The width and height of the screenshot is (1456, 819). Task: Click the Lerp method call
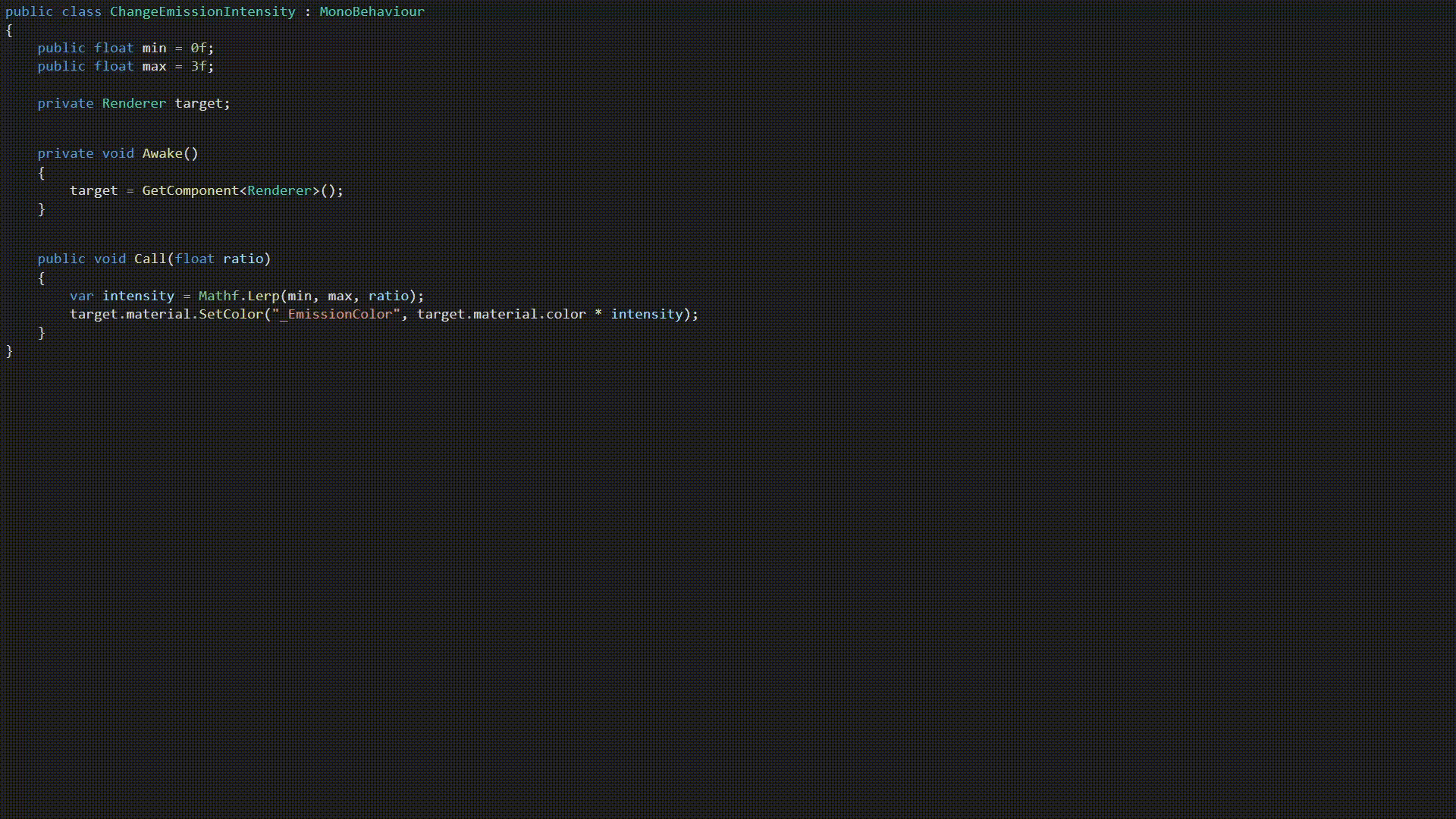pyautogui.click(x=263, y=296)
